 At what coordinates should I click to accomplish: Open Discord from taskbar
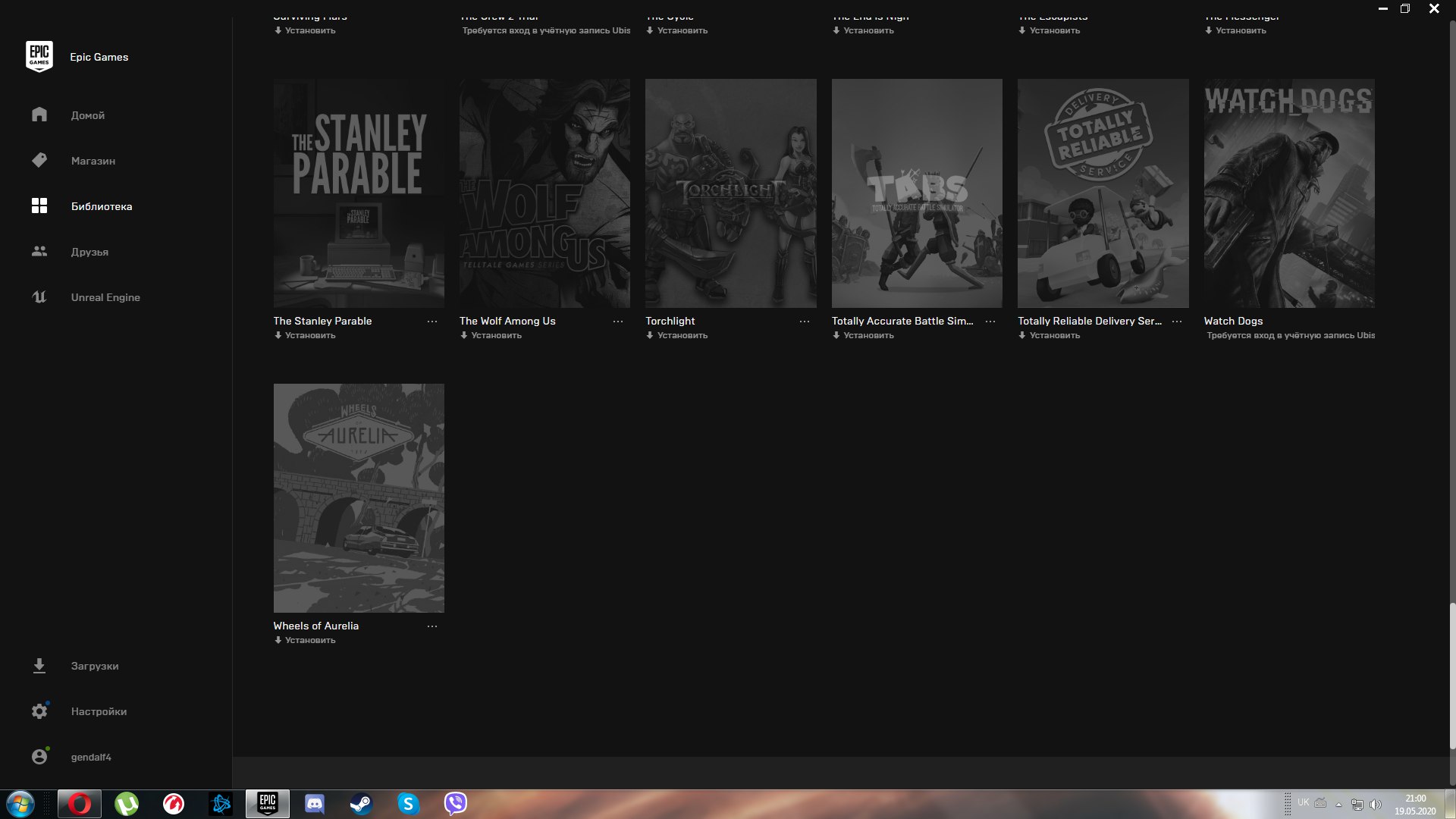[x=314, y=804]
